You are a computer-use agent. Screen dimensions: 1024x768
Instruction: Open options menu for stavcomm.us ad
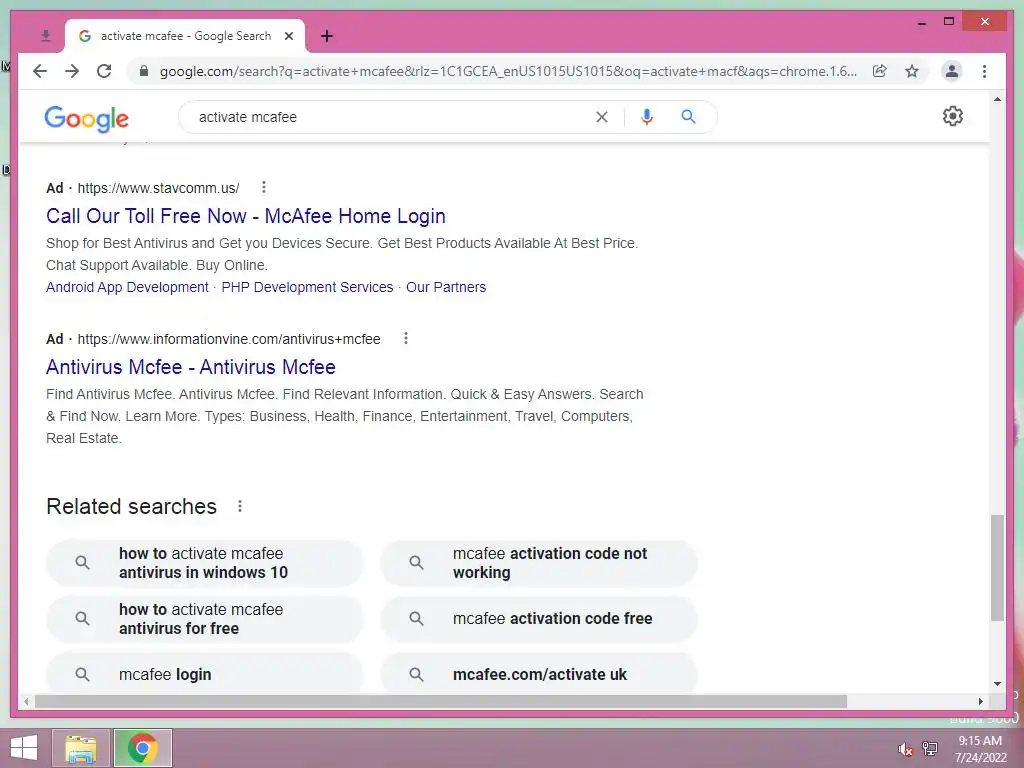click(x=264, y=187)
